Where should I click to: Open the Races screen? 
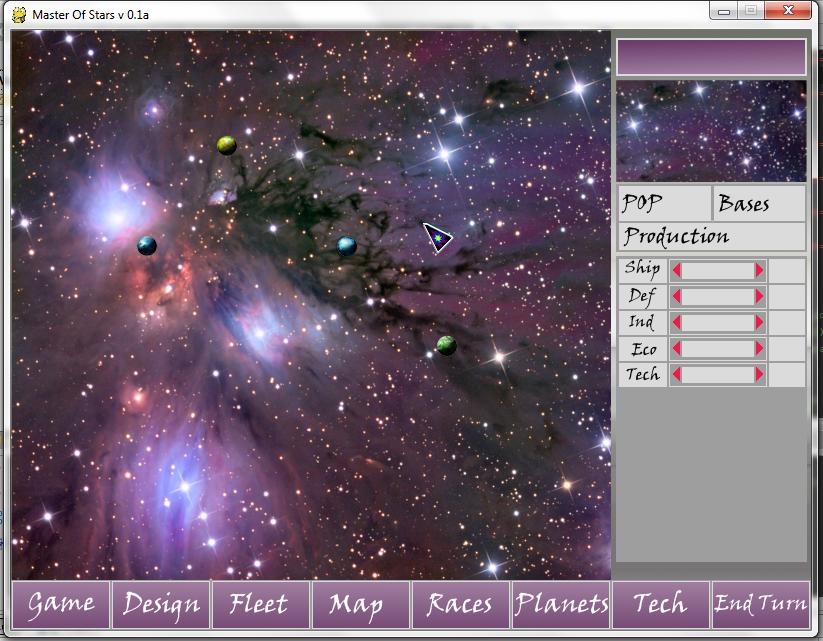460,604
